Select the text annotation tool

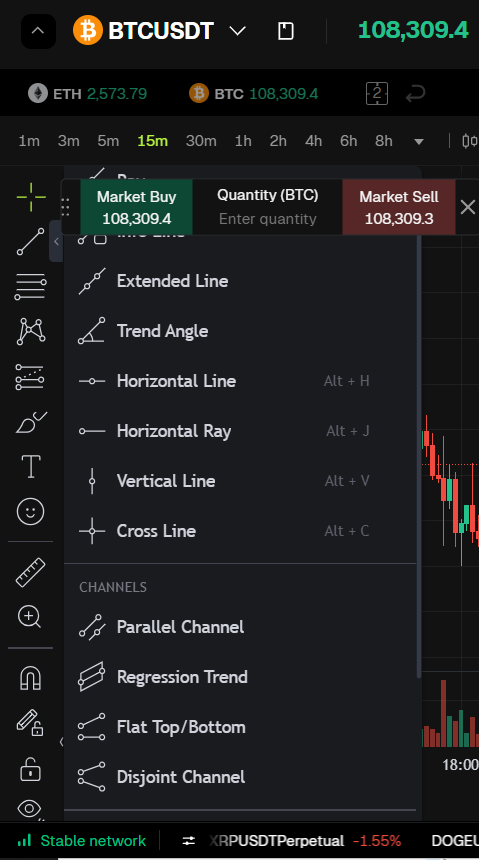pos(31,467)
